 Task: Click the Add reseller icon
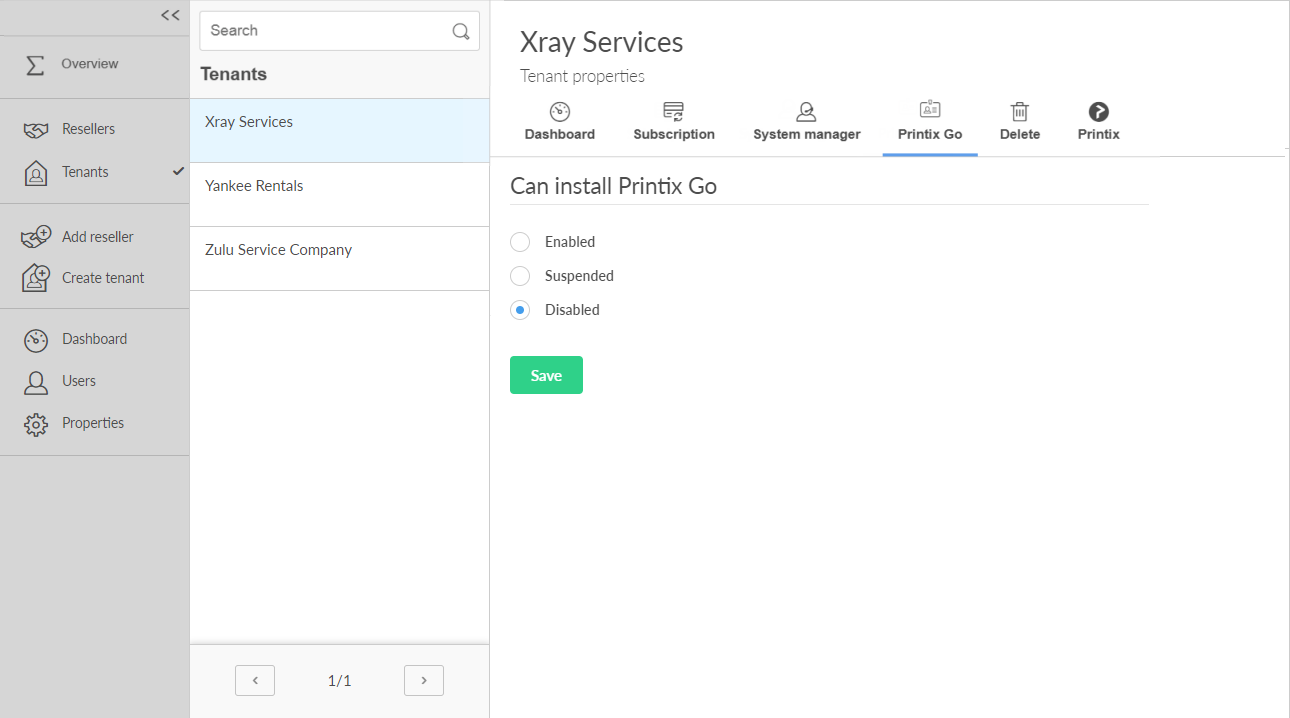point(36,237)
